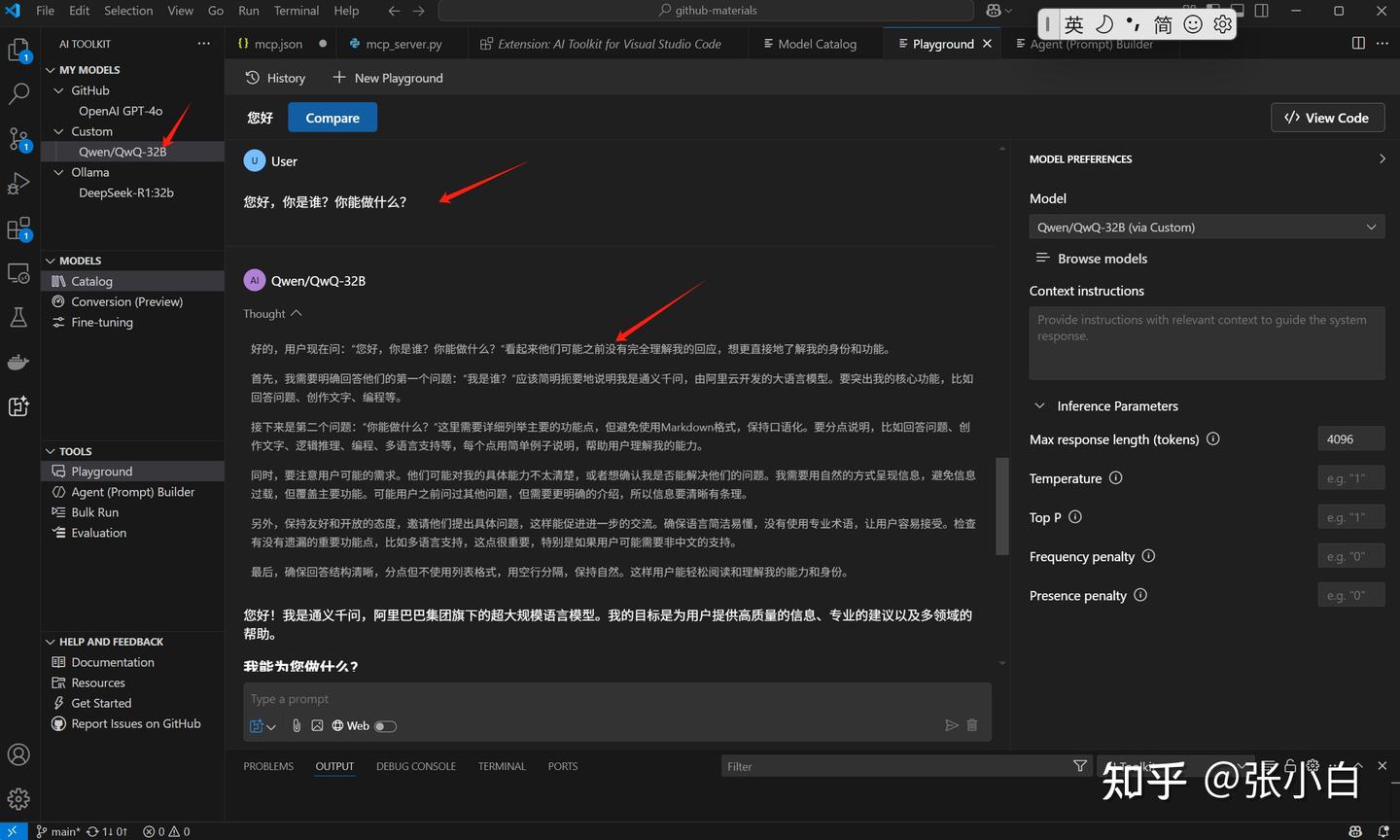The image size is (1400, 840).
Task: Collapse the TOOLS section
Action: [x=51, y=451]
